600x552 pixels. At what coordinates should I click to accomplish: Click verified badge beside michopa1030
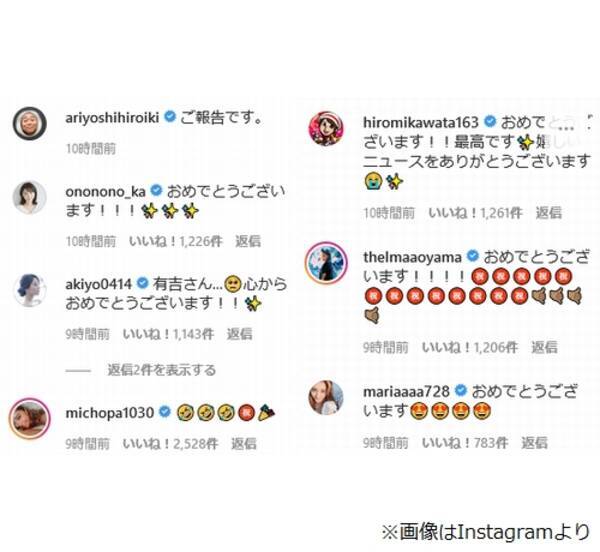coord(165,412)
